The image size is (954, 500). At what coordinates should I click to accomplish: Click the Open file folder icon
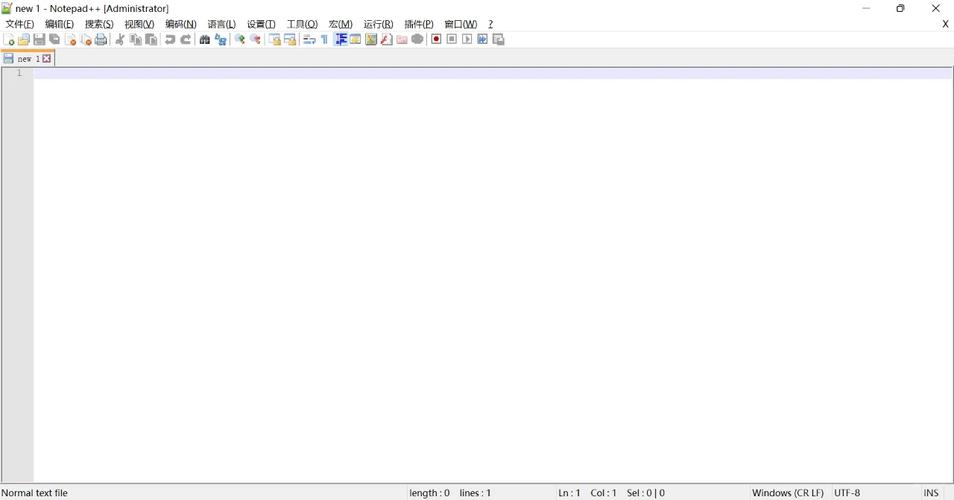click(24, 40)
